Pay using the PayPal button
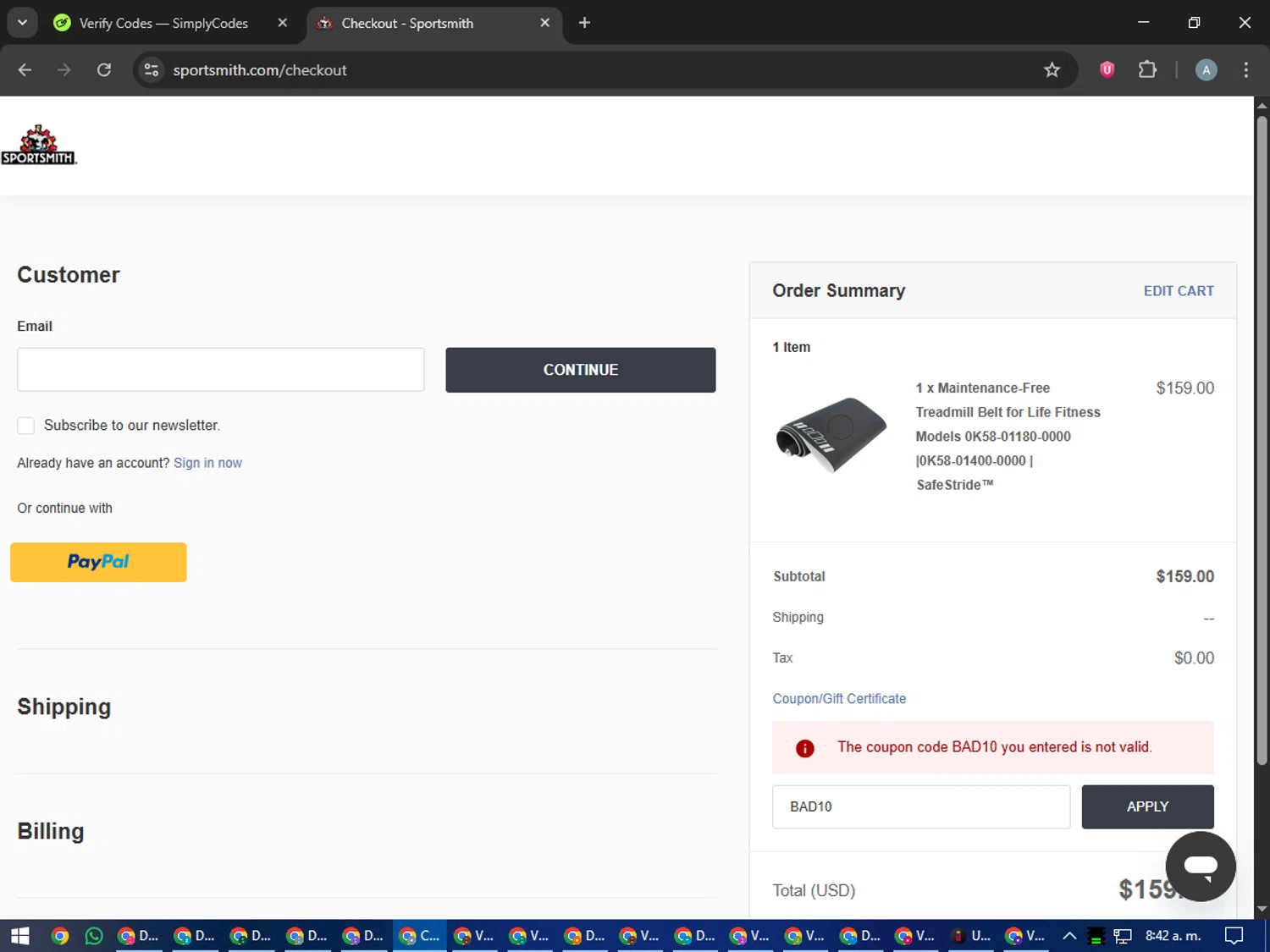The height and width of the screenshot is (952, 1270). 98,562
